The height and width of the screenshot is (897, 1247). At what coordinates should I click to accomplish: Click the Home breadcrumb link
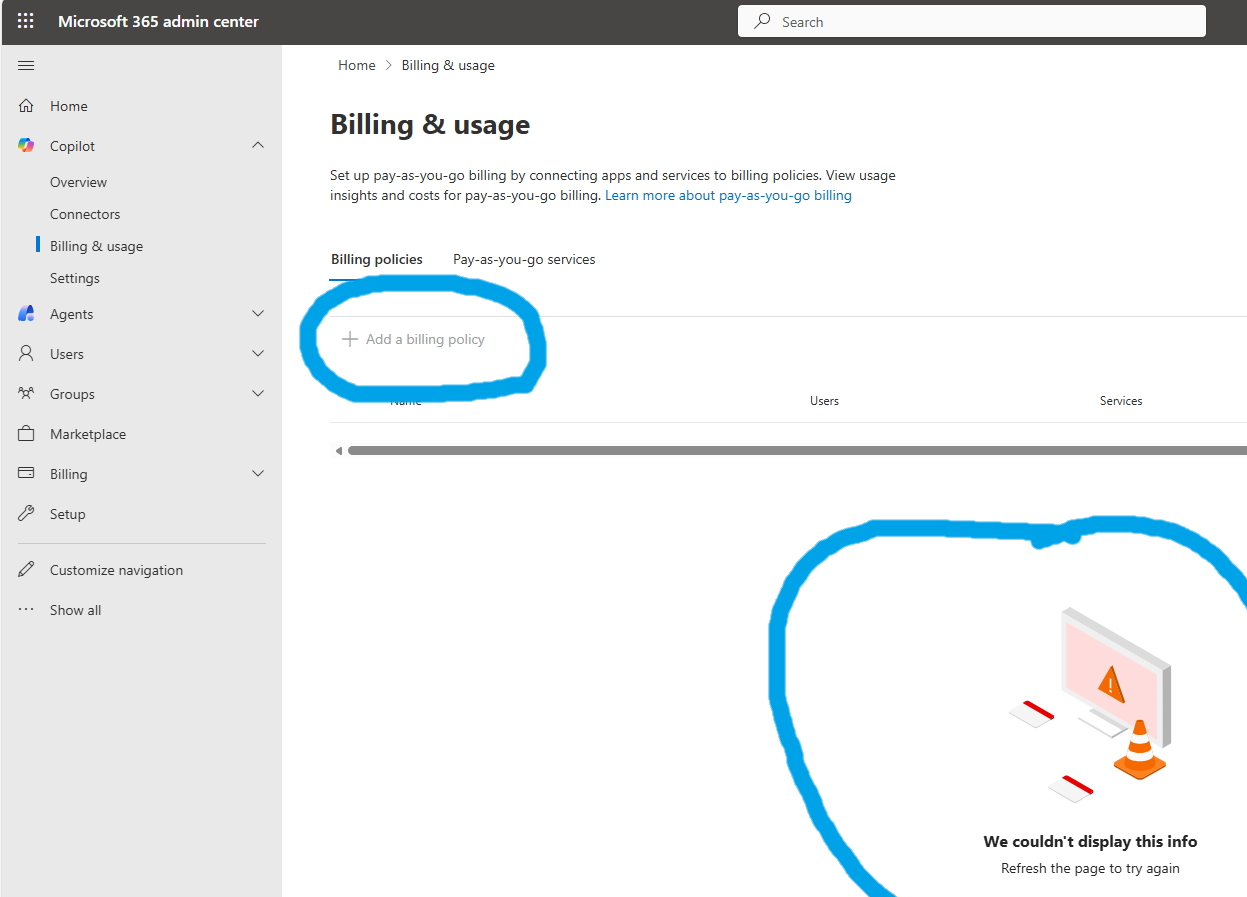click(356, 64)
